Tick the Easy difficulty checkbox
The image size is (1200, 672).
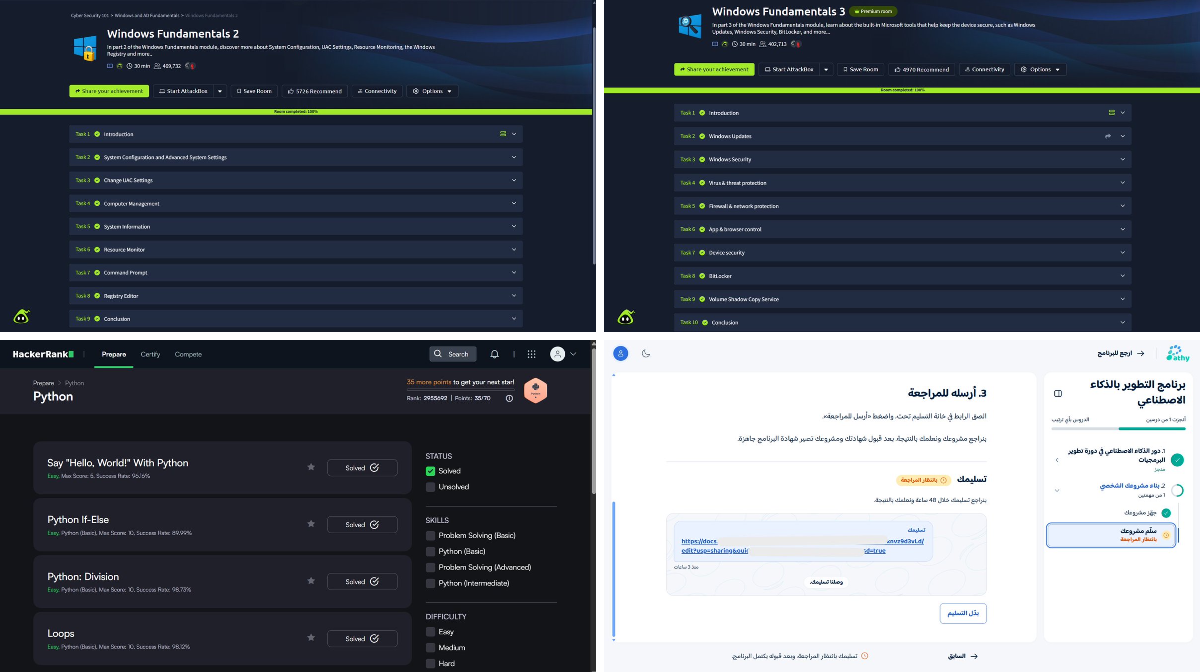pos(430,632)
